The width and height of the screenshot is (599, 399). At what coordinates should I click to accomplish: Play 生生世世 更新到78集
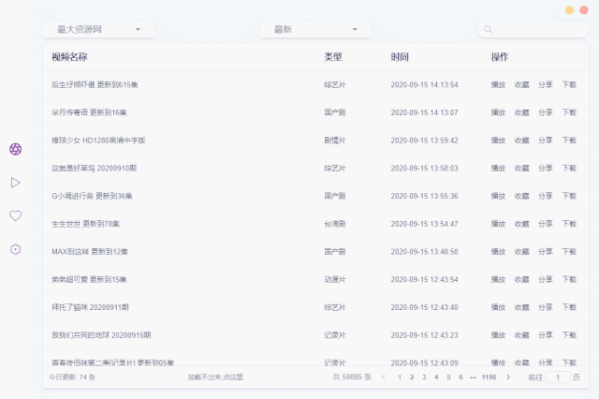tap(498, 224)
